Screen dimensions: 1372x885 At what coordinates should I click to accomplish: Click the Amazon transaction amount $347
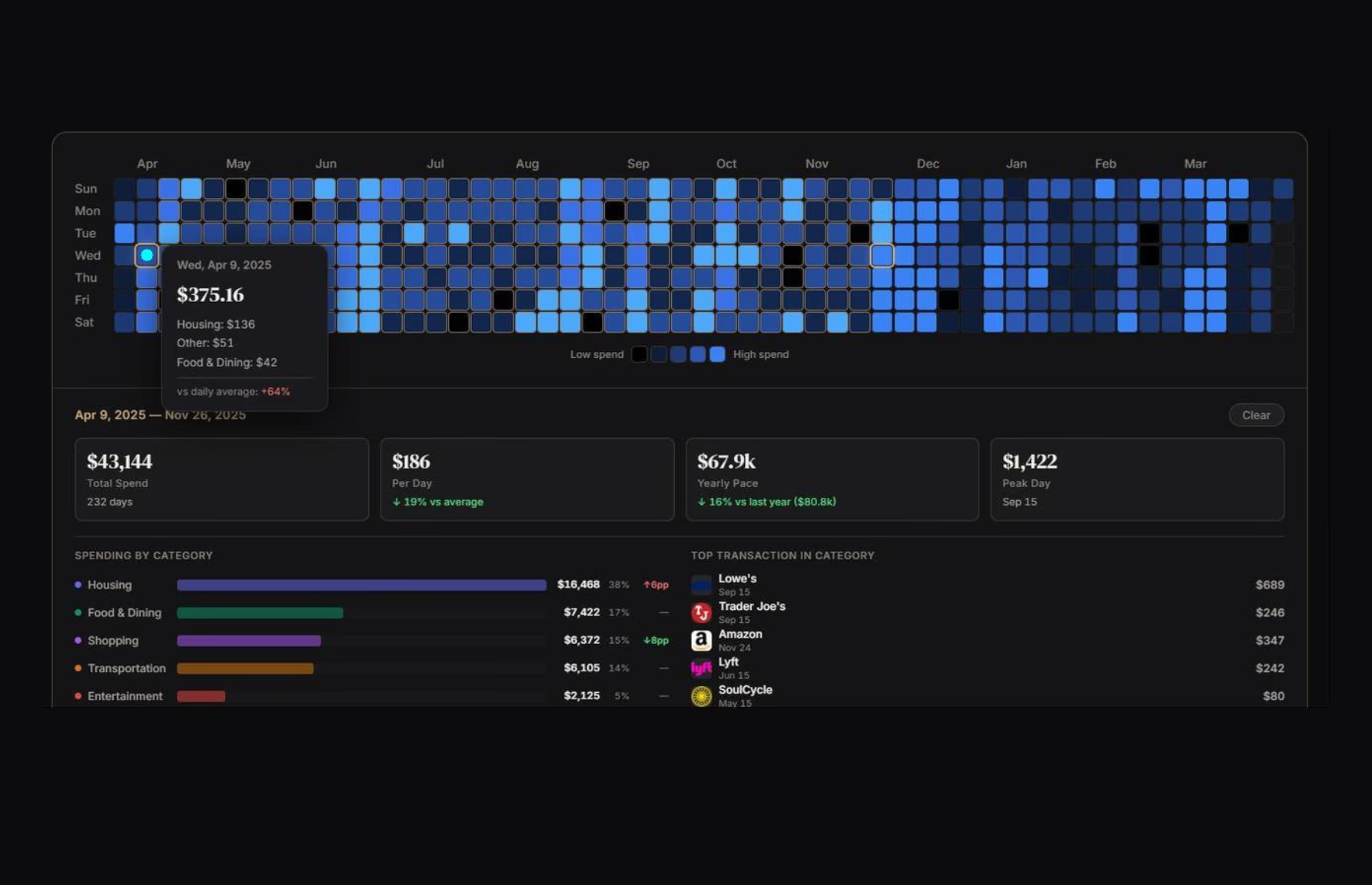pos(1270,641)
